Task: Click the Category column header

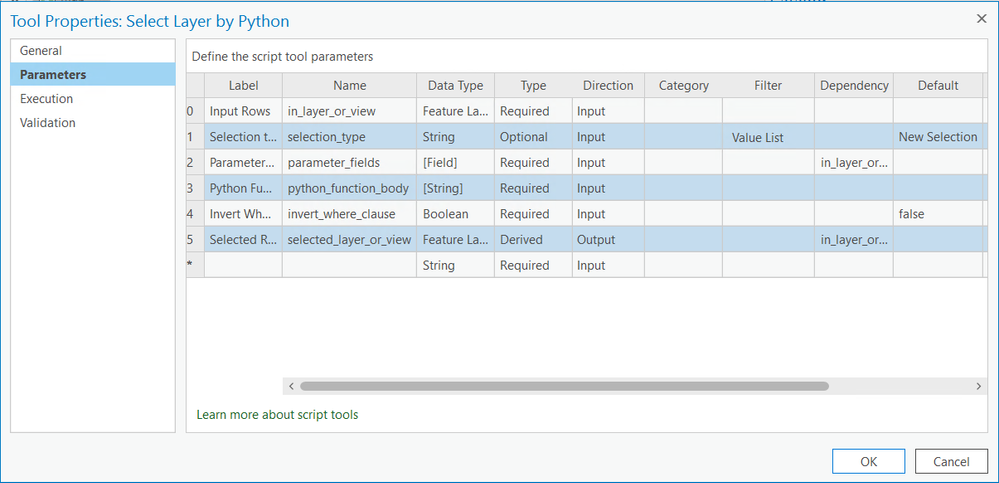Action: 684,86
